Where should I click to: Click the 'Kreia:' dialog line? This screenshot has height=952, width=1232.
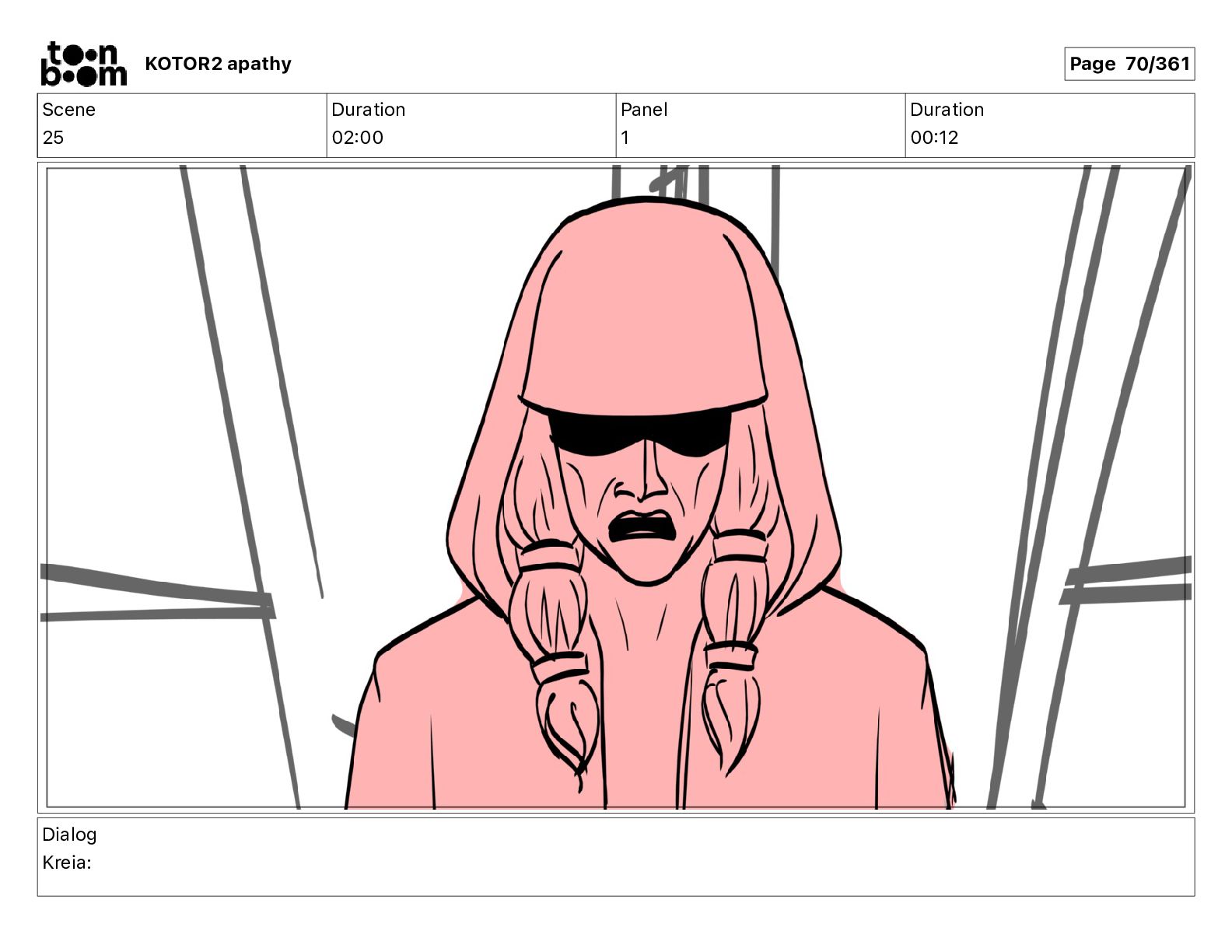(x=67, y=863)
